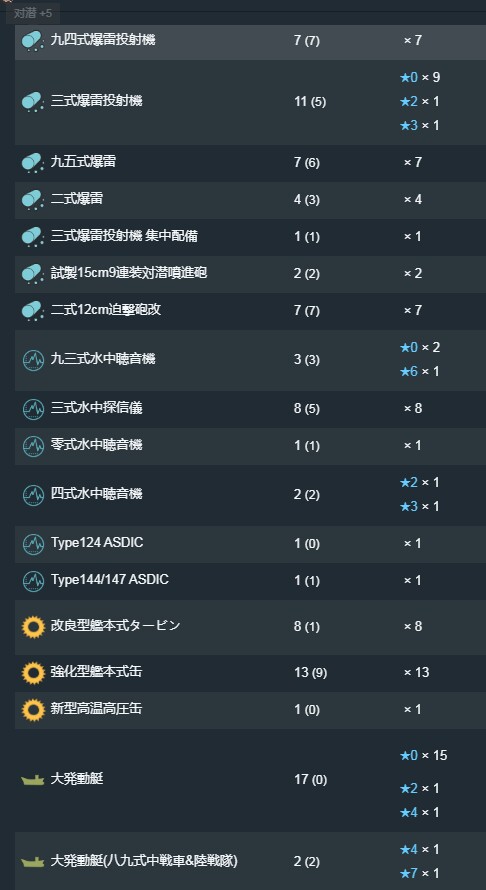
Task: Select the 九五式爆雷 row name
Action: click(x=83, y=162)
